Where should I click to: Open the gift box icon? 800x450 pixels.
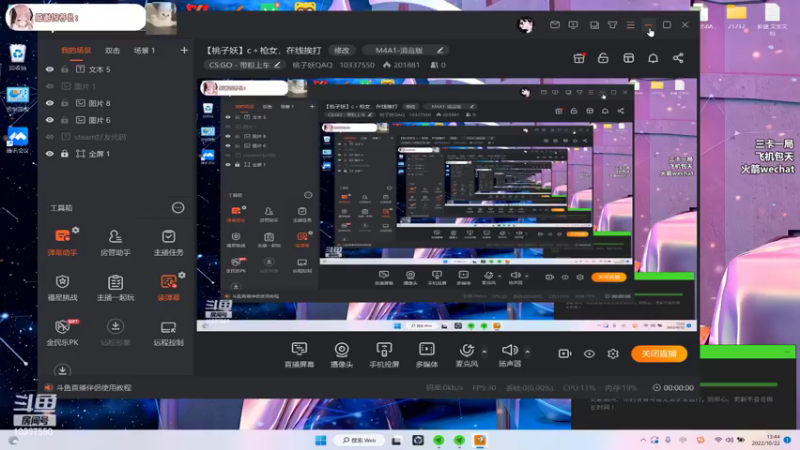(579, 58)
